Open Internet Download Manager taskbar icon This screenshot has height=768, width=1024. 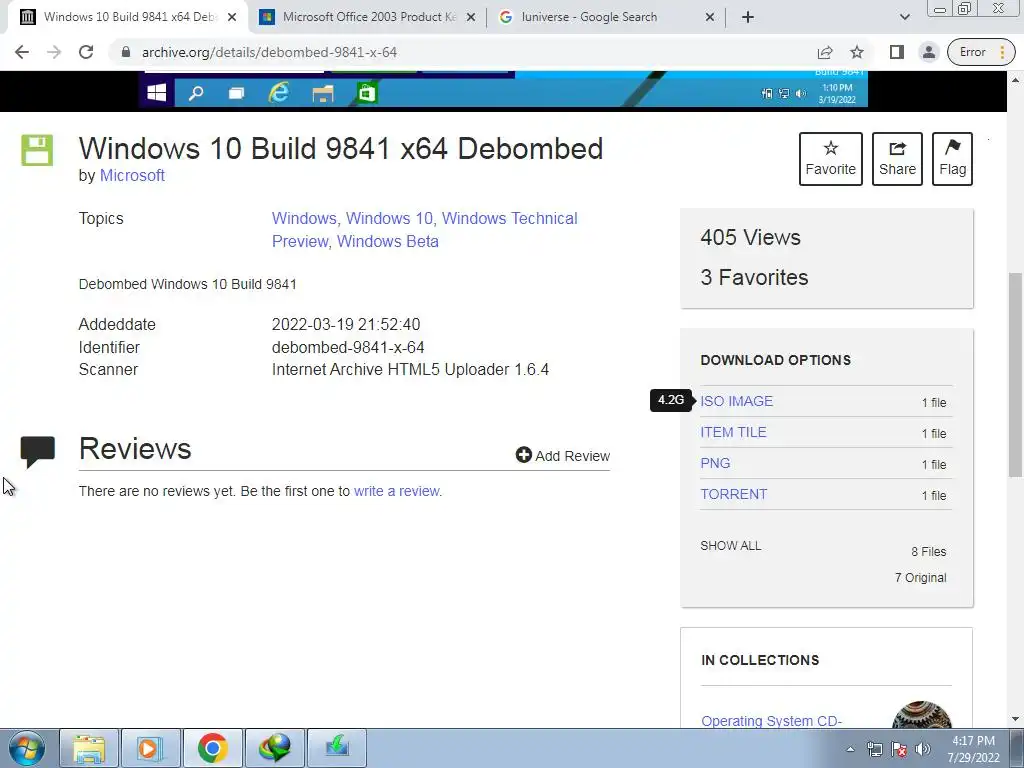[x=274, y=748]
